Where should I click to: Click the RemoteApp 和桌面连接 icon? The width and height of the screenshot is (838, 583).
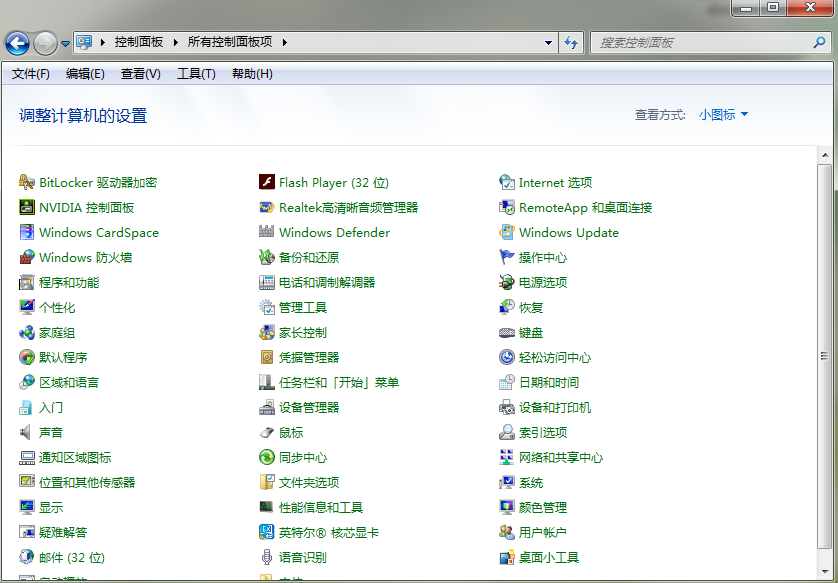click(507, 207)
